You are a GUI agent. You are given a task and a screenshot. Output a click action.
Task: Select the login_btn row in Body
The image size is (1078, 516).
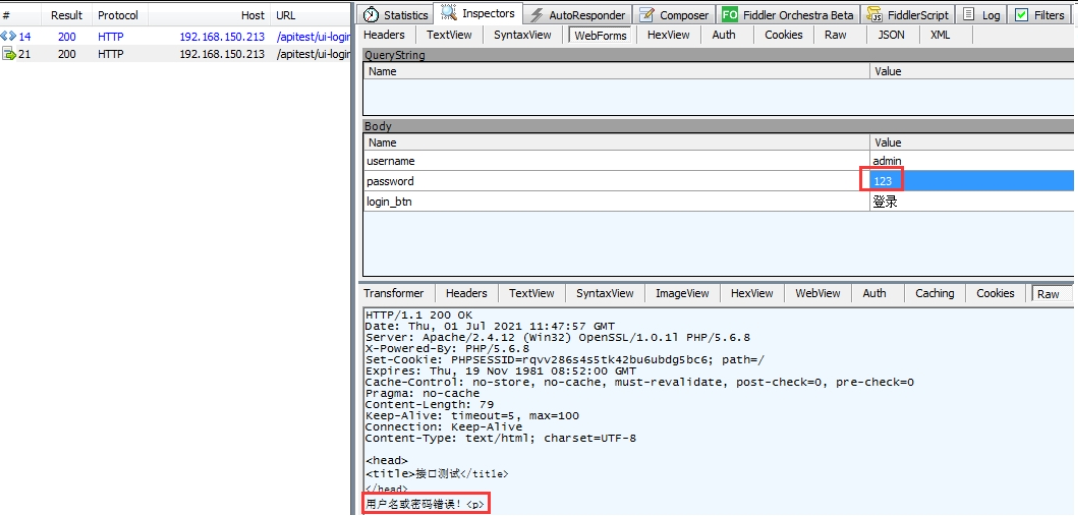(x=718, y=202)
